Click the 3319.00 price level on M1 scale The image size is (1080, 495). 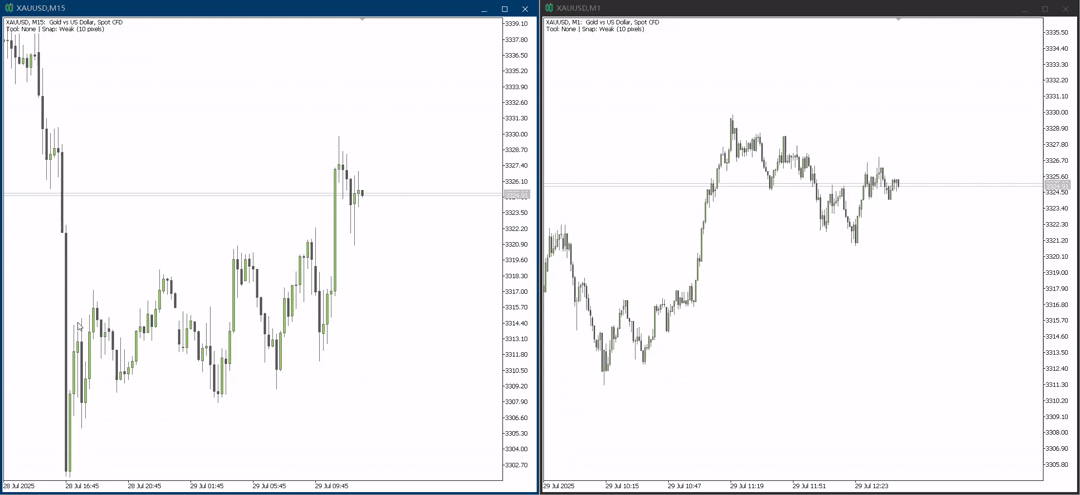pyautogui.click(x=1057, y=273)
